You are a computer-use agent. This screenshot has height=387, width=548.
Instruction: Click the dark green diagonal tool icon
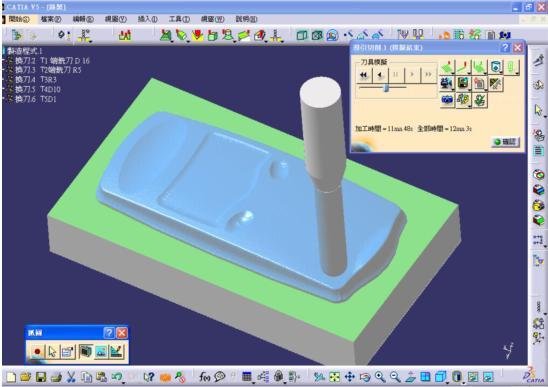tap(496, 84)
